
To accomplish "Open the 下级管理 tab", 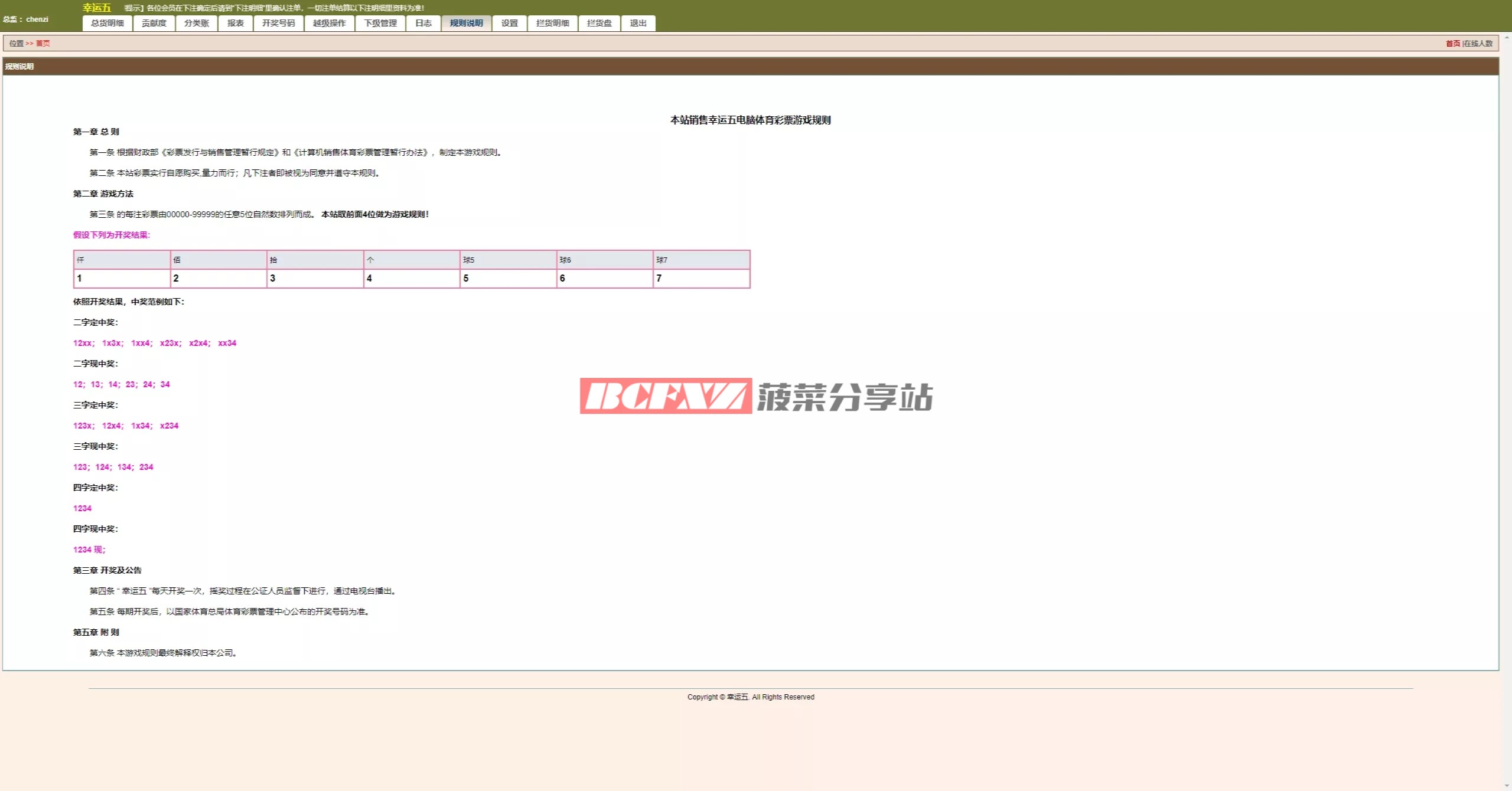I will [380, 23].
